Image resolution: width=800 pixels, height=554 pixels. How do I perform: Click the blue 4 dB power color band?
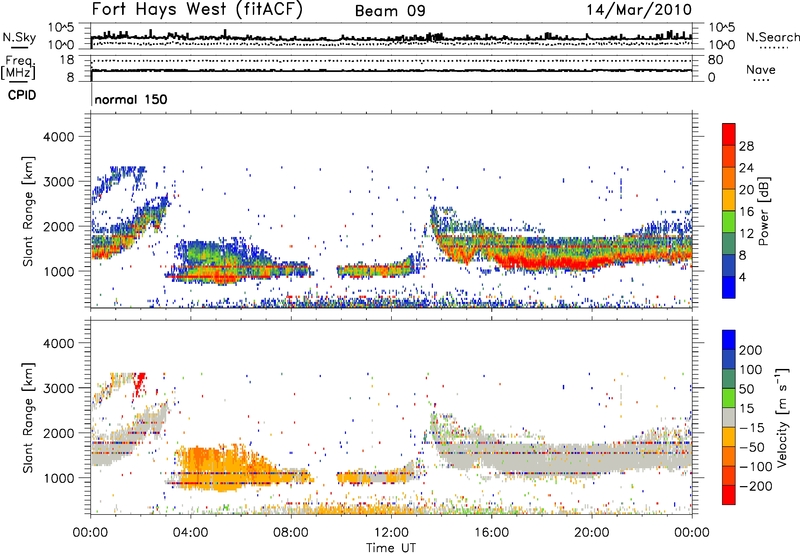[x=729, y=287]
